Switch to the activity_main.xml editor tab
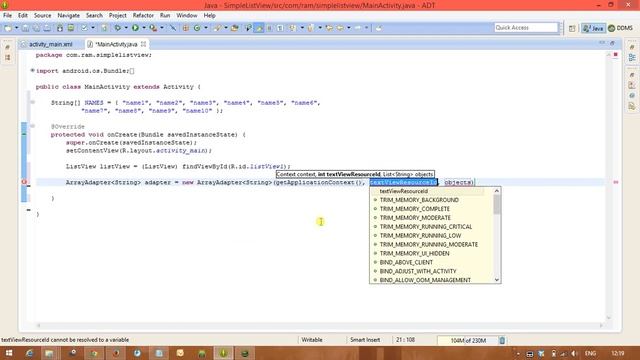 click(x=51, y=44)
